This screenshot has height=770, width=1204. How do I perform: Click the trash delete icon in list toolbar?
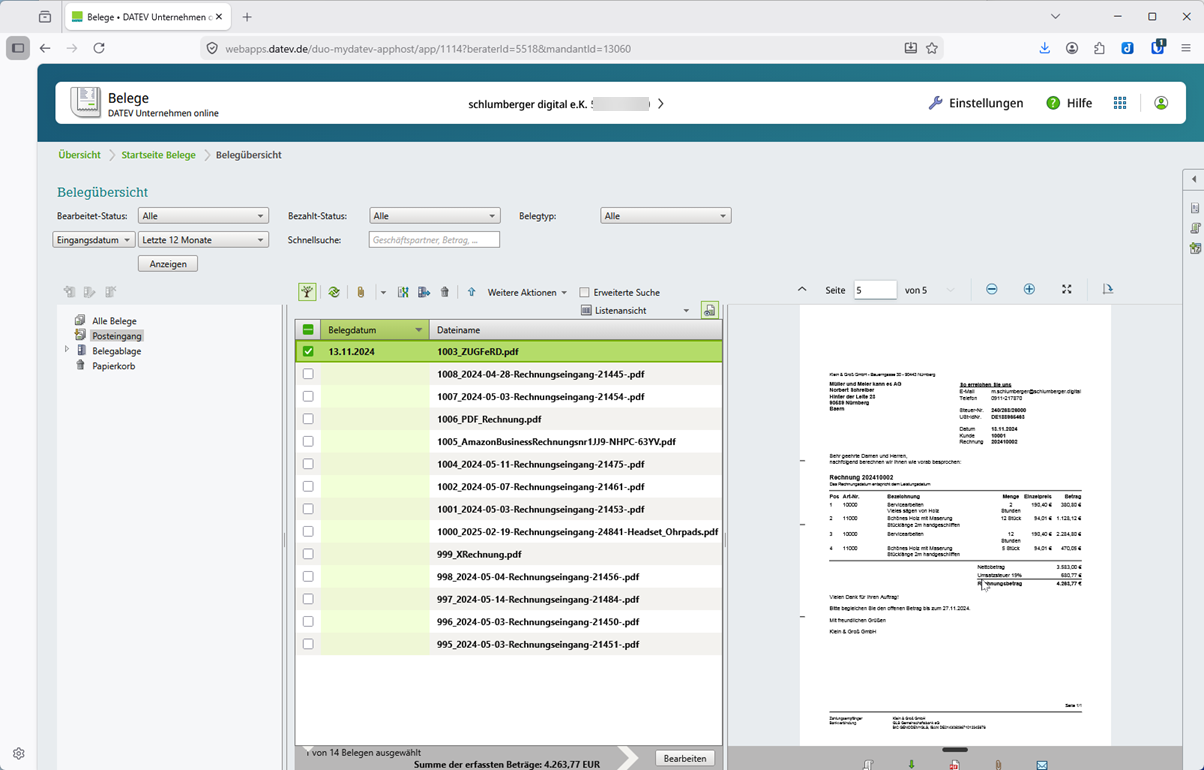click(x=445, y=292)
